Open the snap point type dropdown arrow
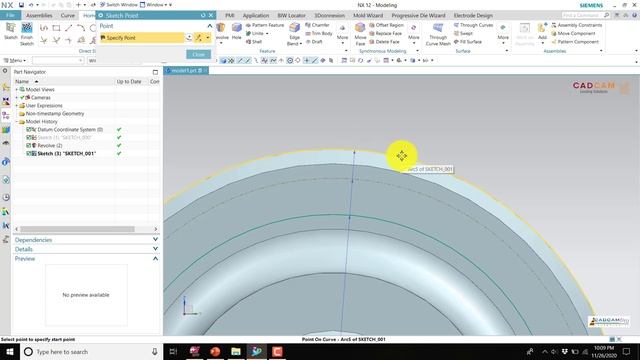Screen dimensions: 640x360 click(208, 38)
